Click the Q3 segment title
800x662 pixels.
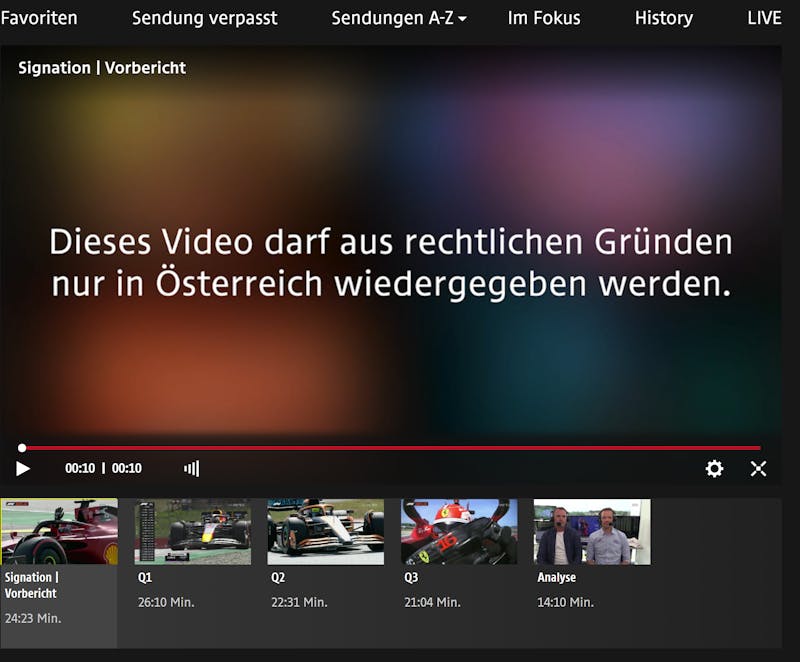pyautogui.click(x=411, y=577)
